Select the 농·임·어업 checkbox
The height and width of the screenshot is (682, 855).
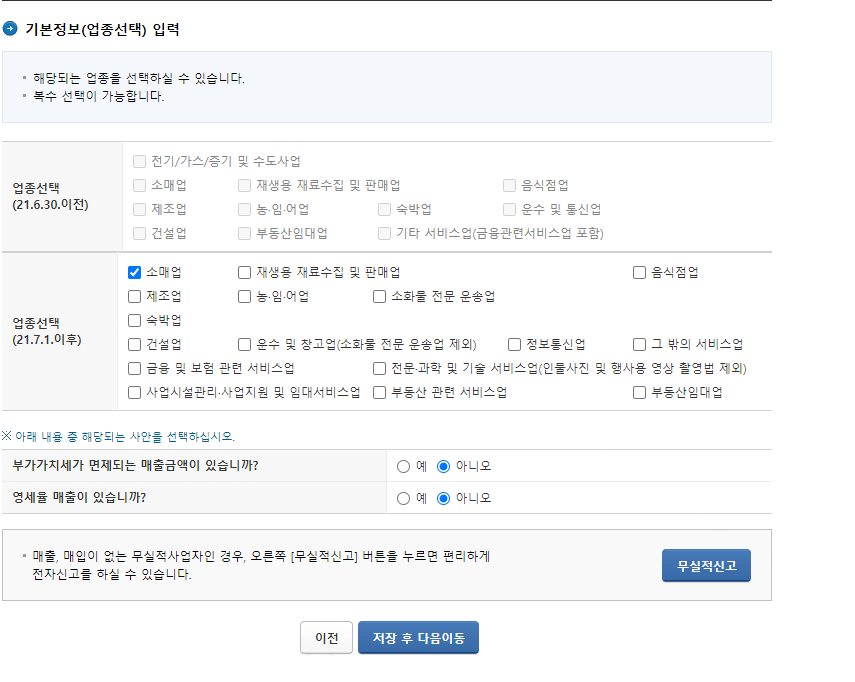pos(243,296)
